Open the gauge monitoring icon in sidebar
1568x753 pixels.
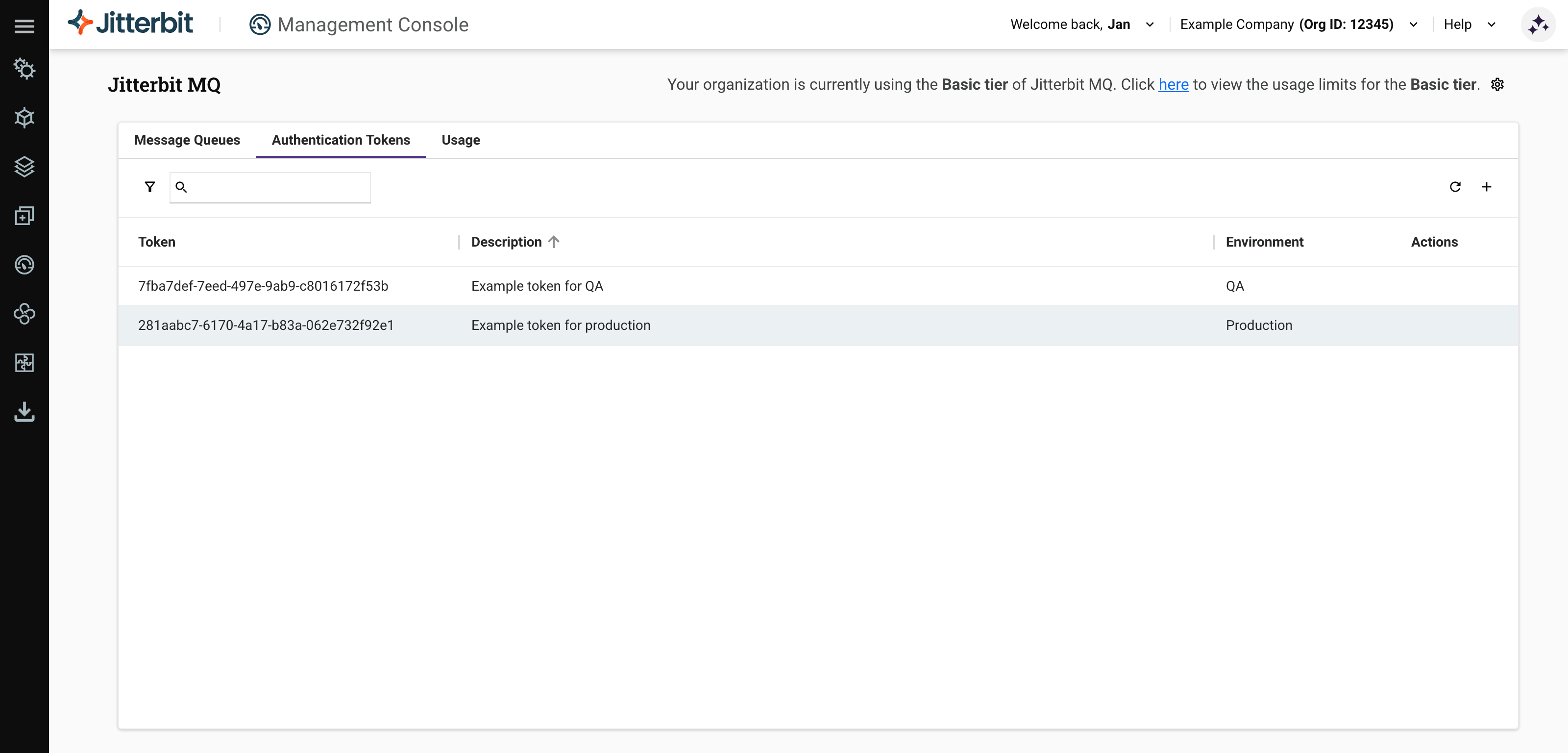coord(24,265)
